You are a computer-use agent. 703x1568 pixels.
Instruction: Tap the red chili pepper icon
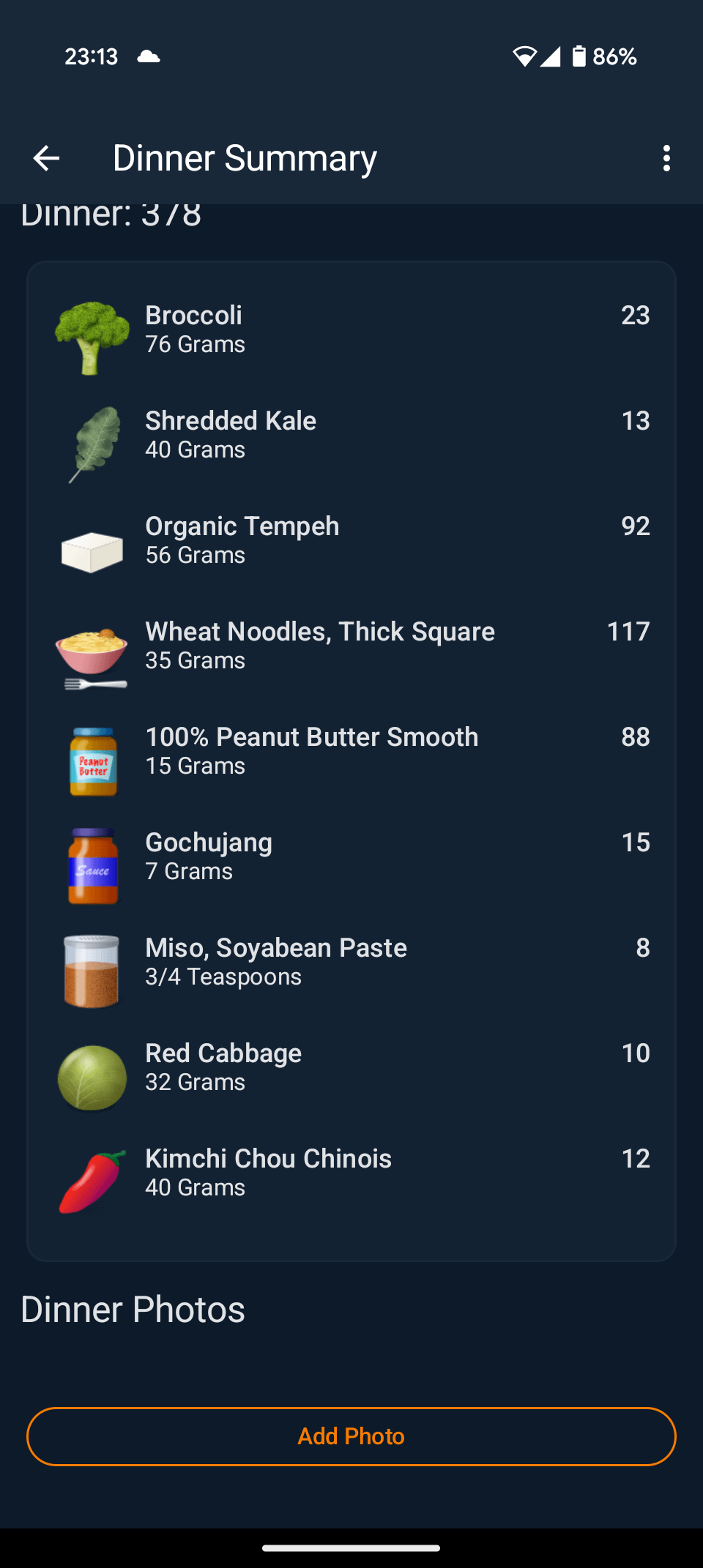click(92, 1181)
